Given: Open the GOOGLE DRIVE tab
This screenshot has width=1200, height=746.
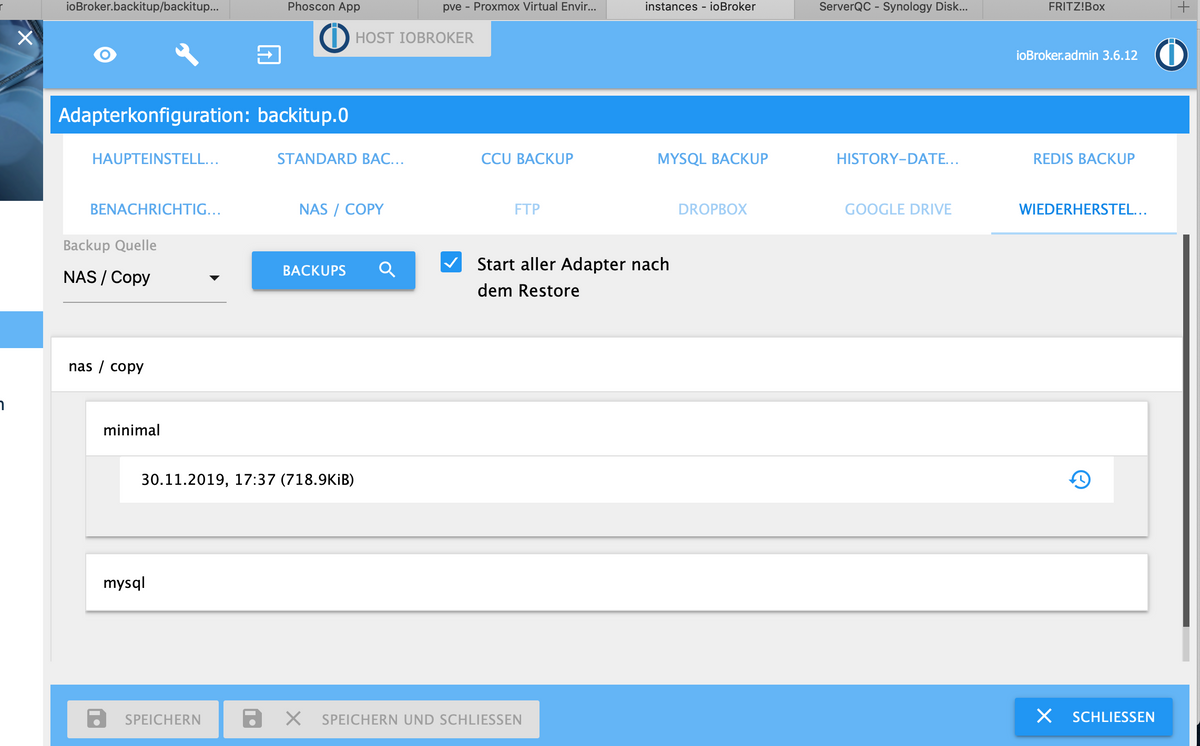Looking at the screenshot, I should point(898,209).
